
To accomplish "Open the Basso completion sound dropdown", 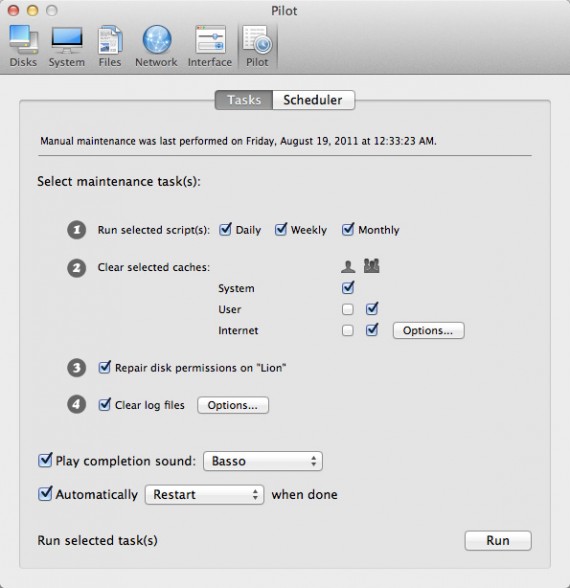I will coord(263,461).
